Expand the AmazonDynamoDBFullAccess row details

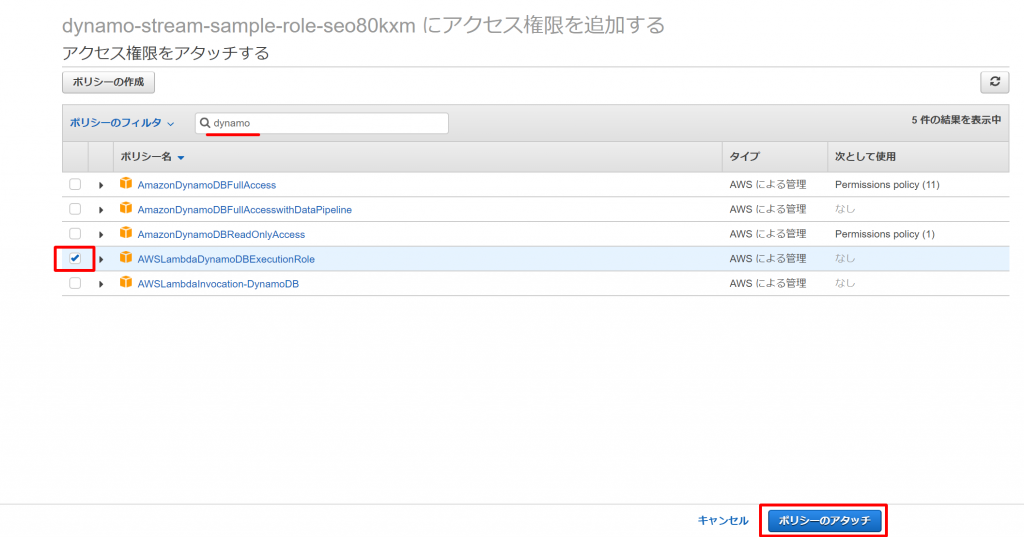click(x=101, y=186)
